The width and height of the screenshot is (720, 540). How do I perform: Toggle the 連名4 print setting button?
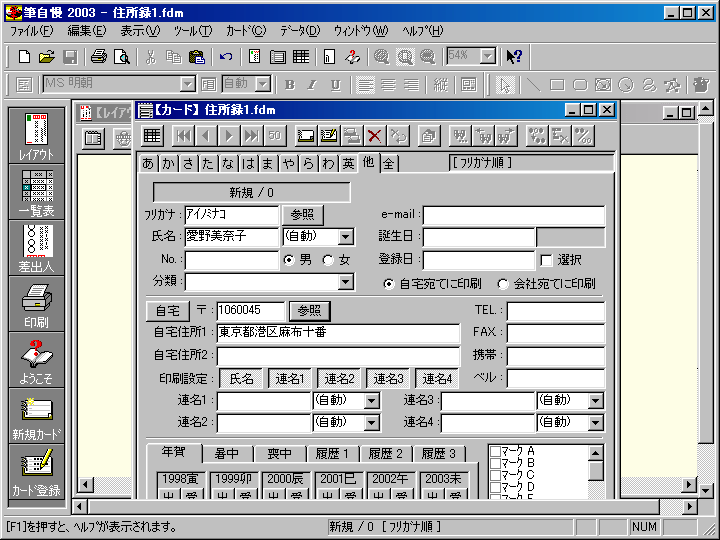(437, 379)
